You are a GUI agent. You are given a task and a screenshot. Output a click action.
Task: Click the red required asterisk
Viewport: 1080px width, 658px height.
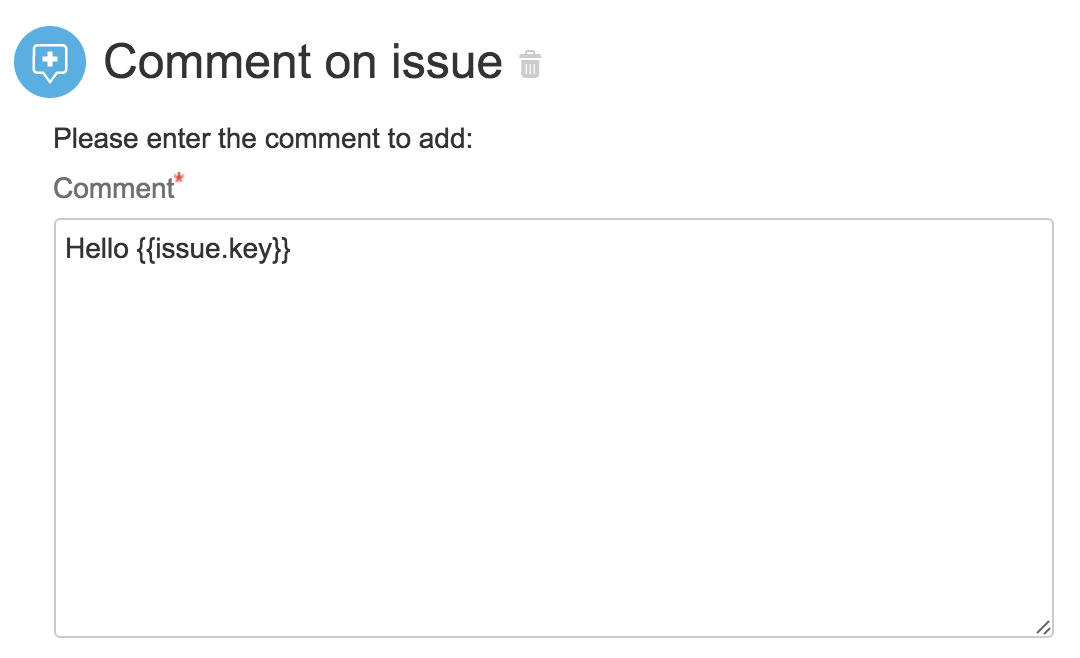[179, 179]
